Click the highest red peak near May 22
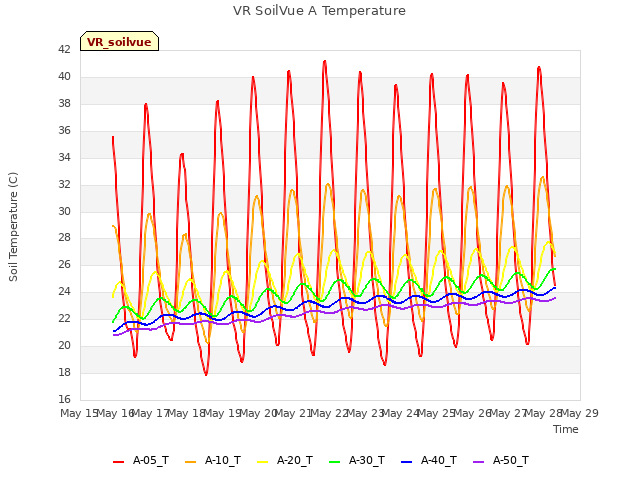The height and width of the screenshot is (480, 640). pos(325,61)
